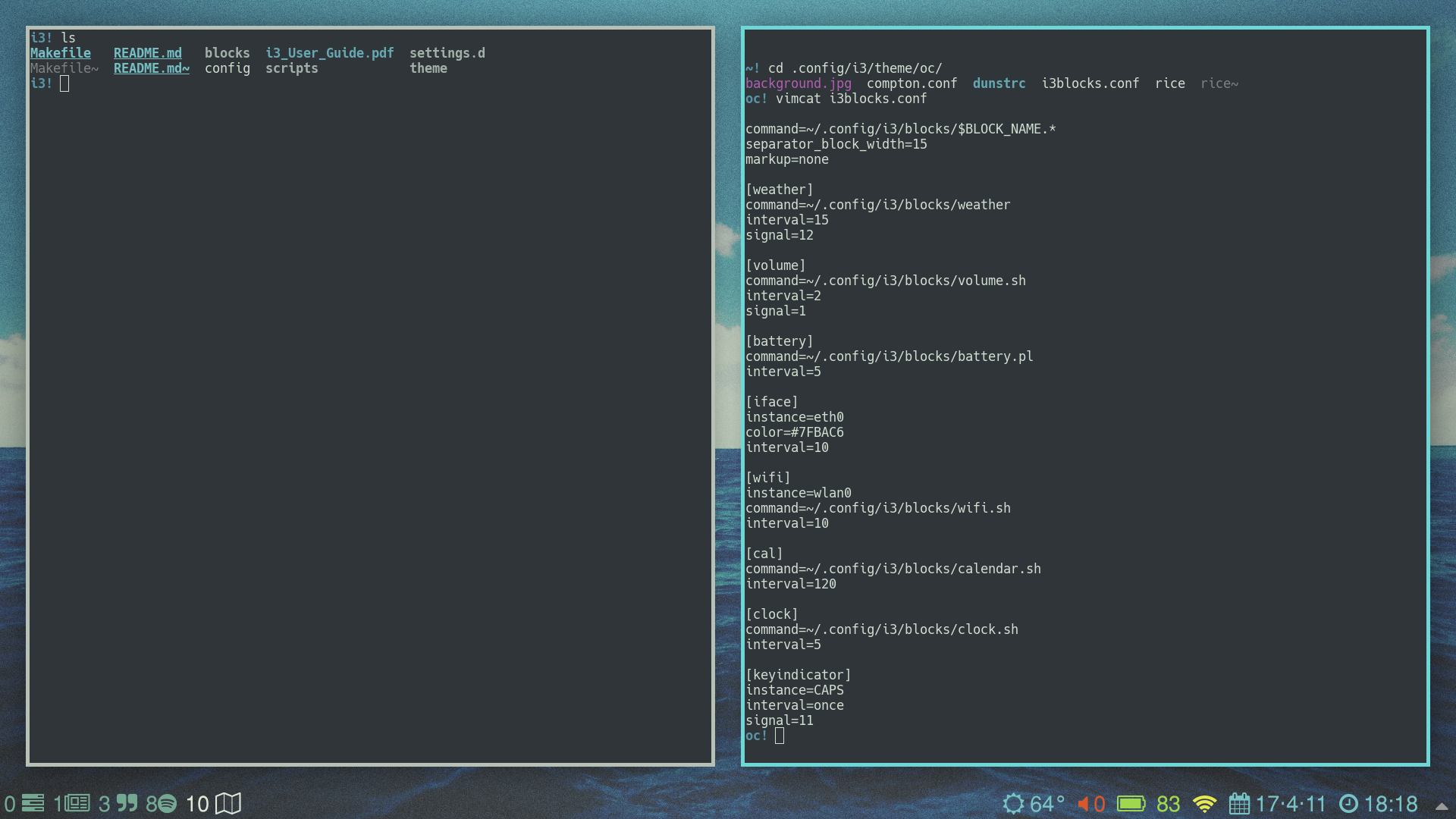Click the Makefile link in left terminal
Screen dimensions: 1456x819
(61, 53)
